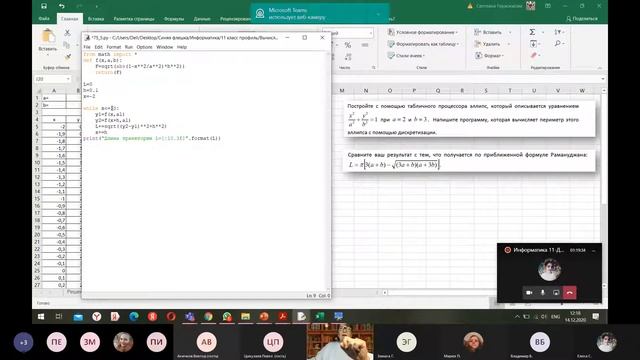The height and width of the screenshot is (360, 640).
Task: Click the Clear eraser icon in Editing group
Action: 533,55
